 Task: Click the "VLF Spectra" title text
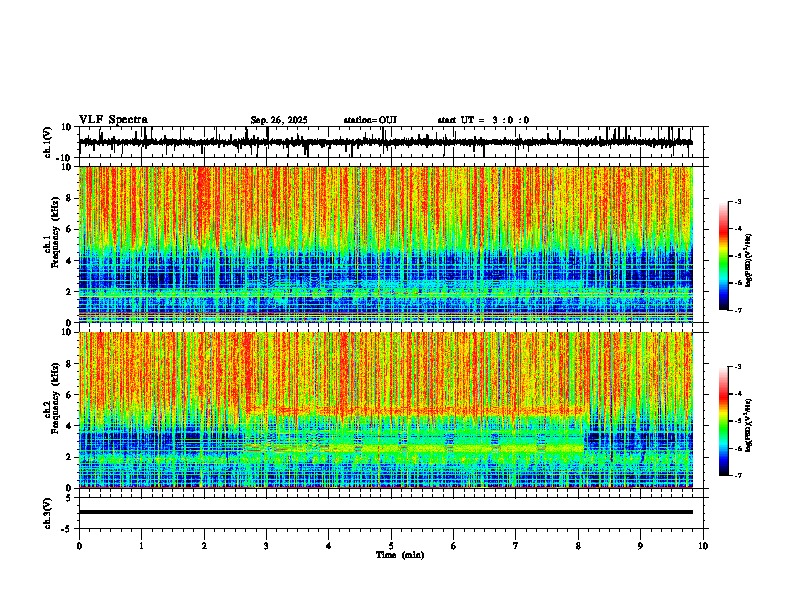[x=113, y=120]
